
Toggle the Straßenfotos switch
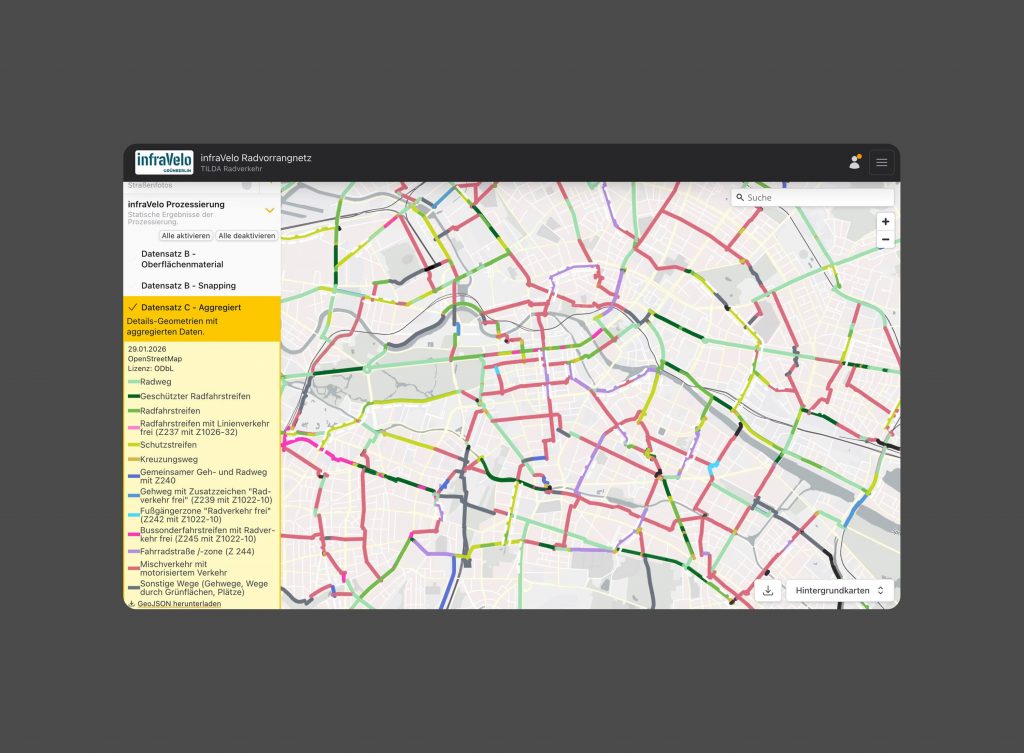coord(247,185)
